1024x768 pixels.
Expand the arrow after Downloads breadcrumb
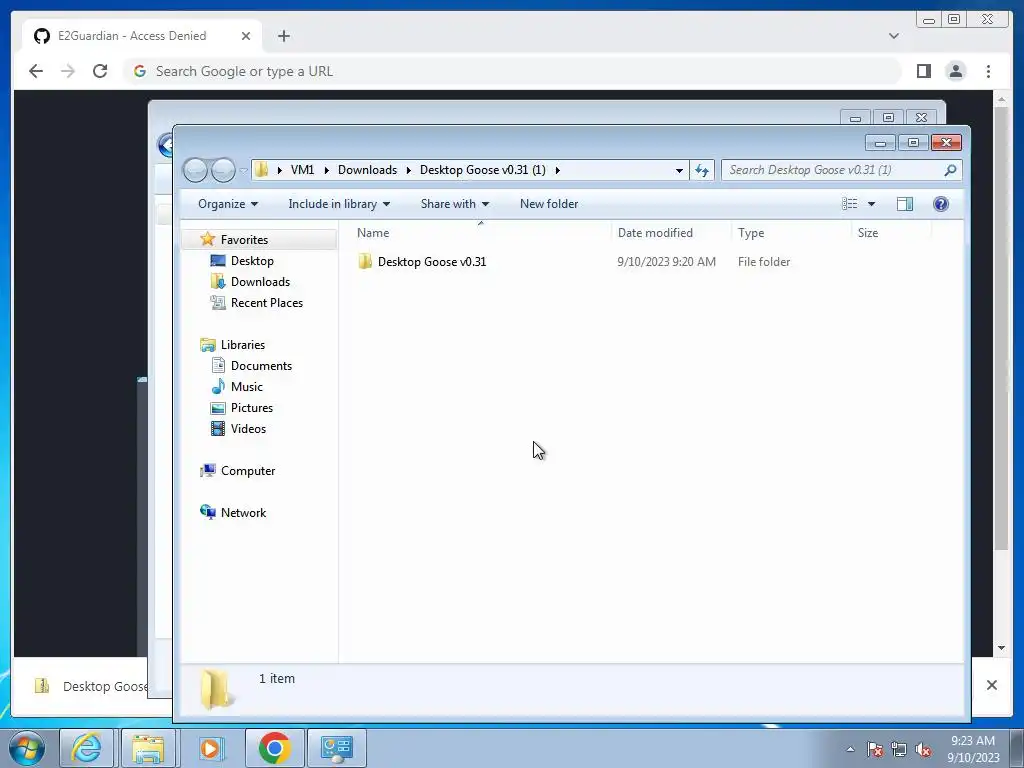(x=409, y=170)
